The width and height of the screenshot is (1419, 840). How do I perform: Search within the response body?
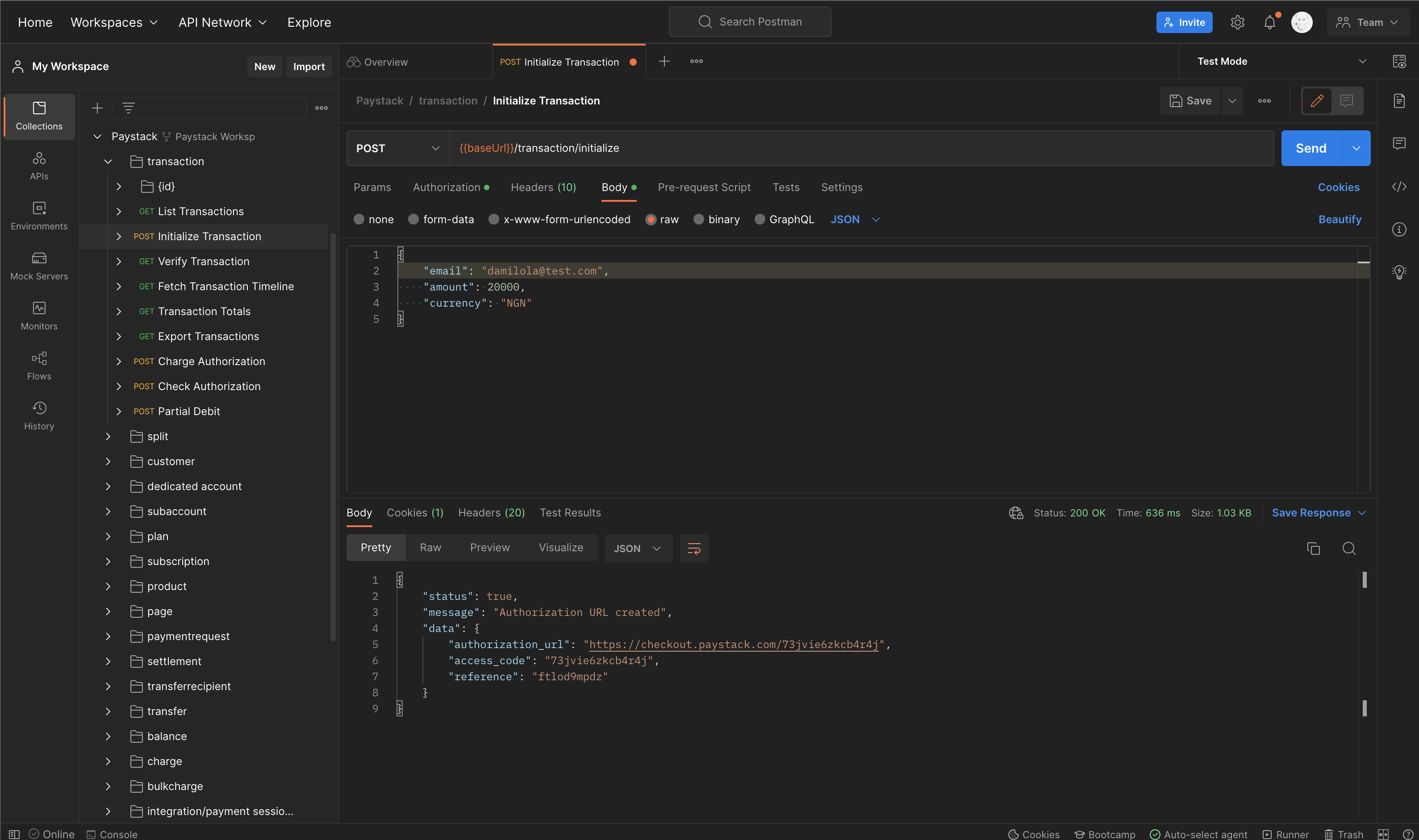point(1349,548)
